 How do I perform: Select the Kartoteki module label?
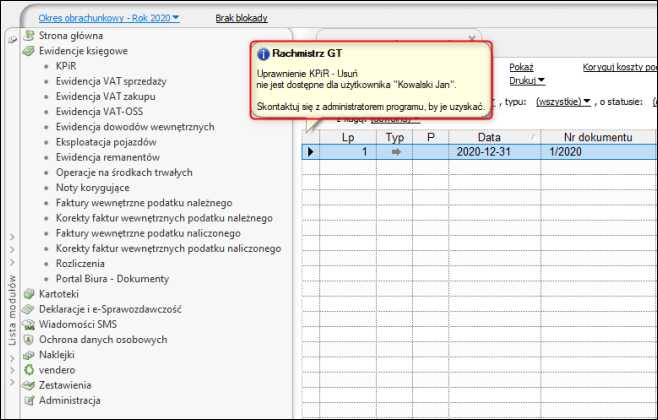pyautogui.click(x=59, y=294)
